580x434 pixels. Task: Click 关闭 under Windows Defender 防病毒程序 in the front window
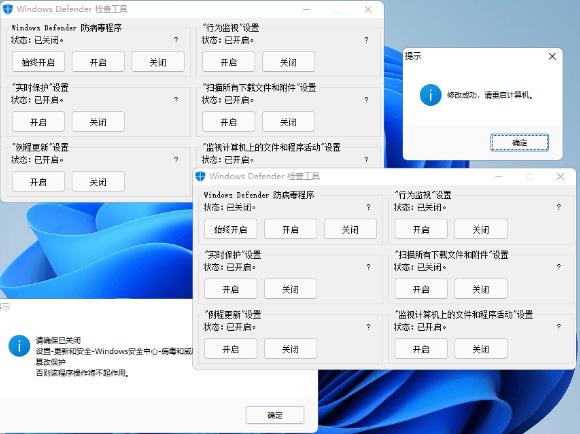[x=350, y=229]
